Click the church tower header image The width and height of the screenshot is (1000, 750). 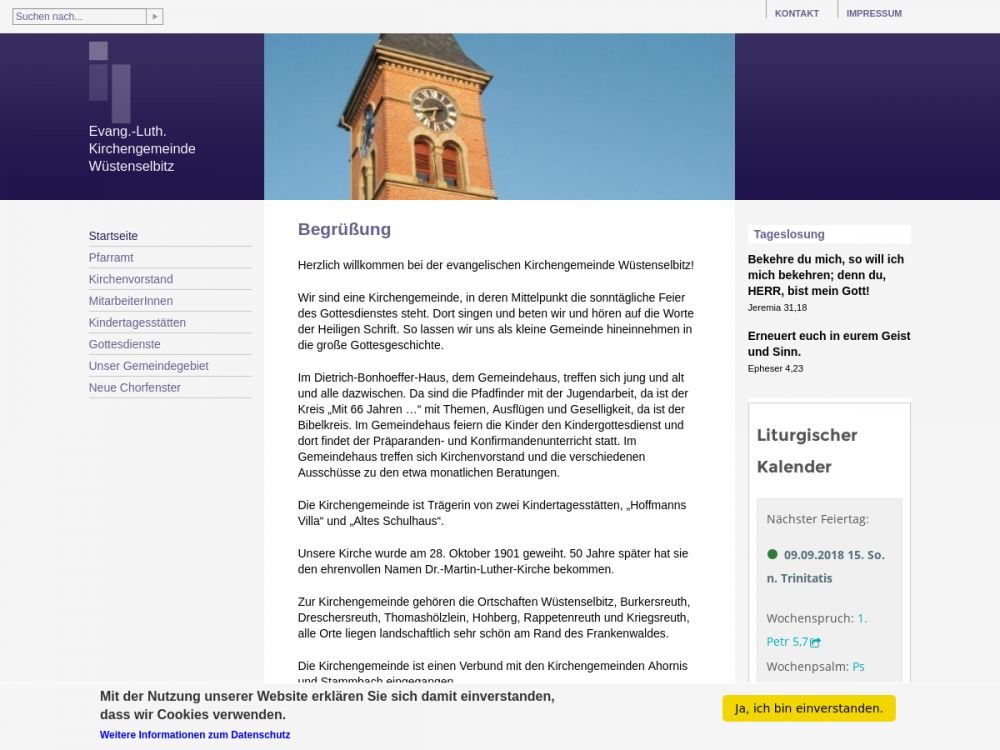(x=499, y=116)
